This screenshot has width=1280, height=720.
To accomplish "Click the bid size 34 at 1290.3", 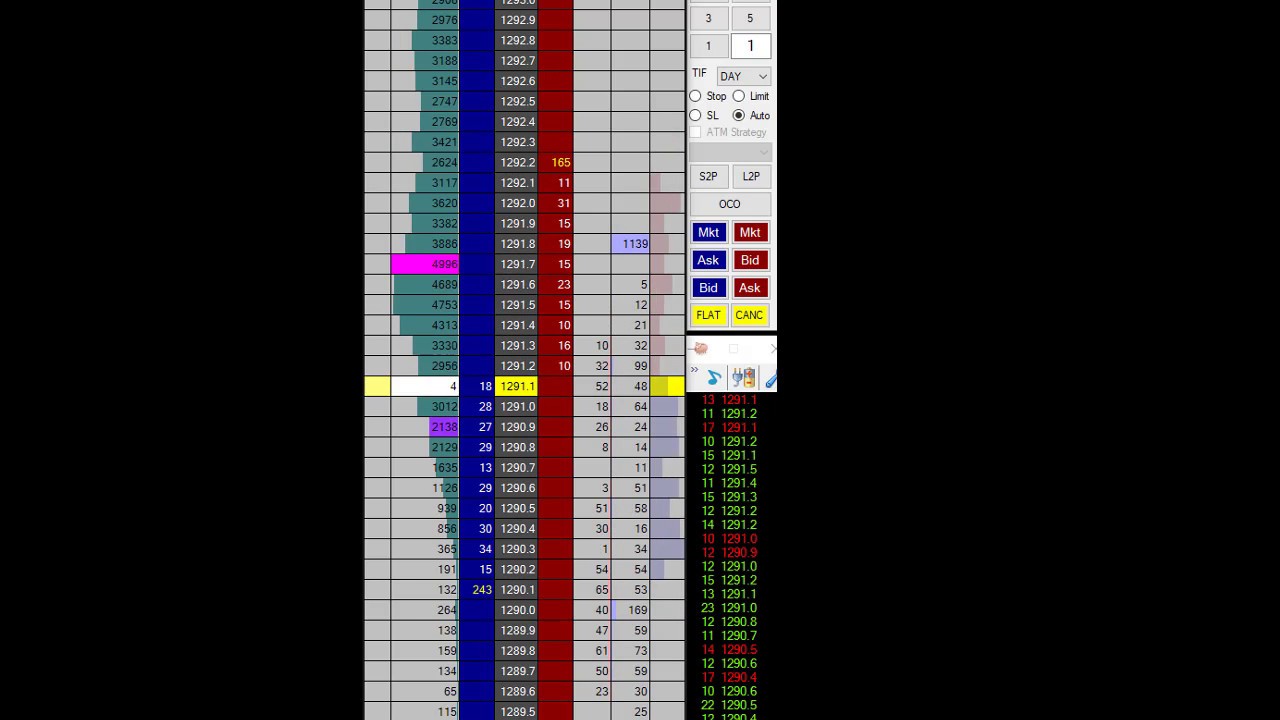I will pos(477,549).
